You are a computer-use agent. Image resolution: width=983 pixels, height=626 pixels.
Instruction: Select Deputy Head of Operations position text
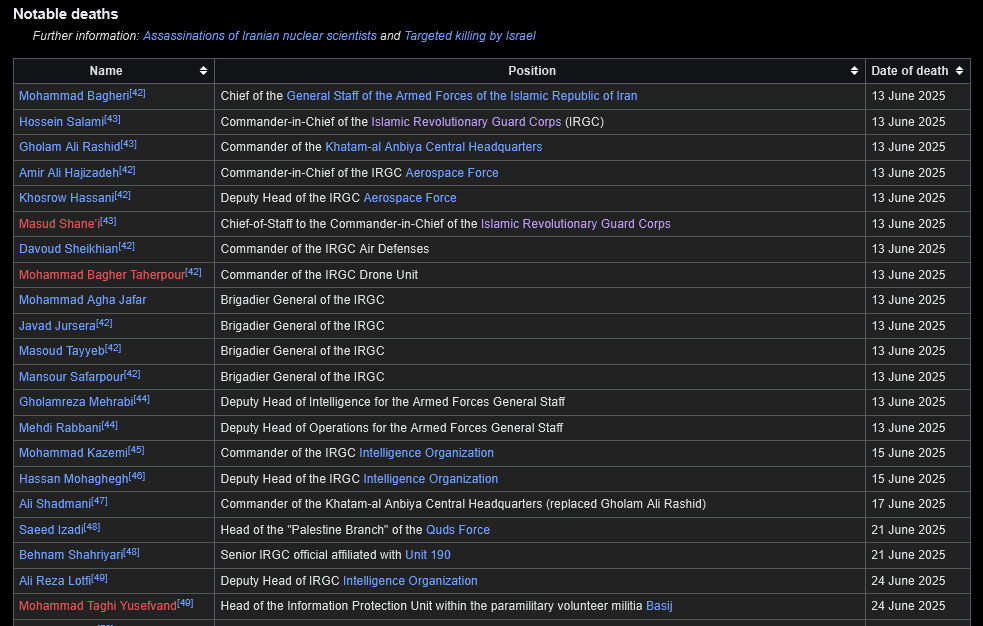(392, 427)
